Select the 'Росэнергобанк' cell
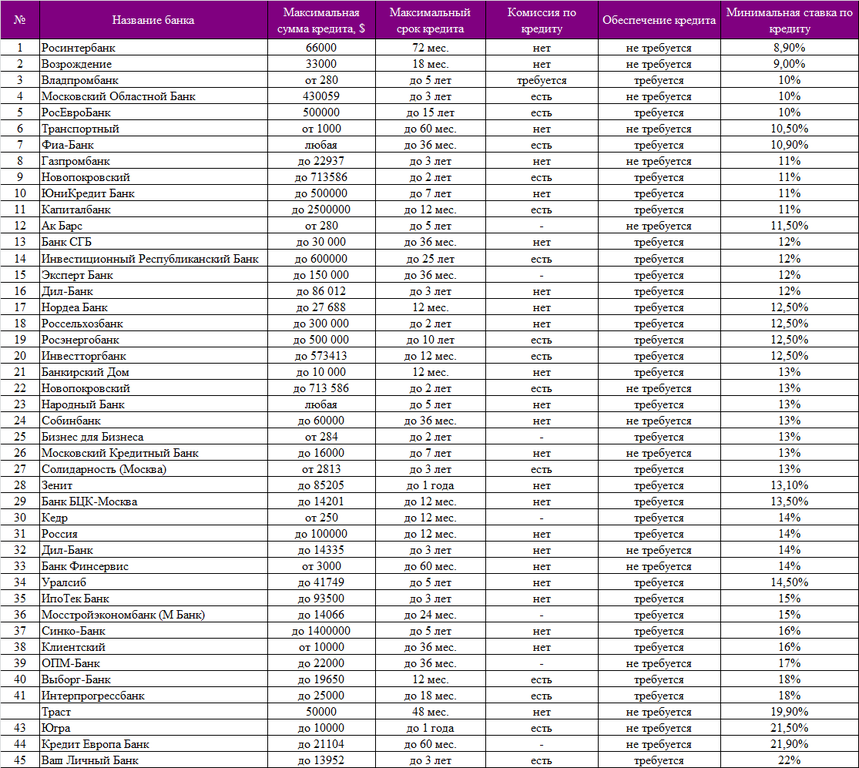859x768 pixels. [153, 340]
